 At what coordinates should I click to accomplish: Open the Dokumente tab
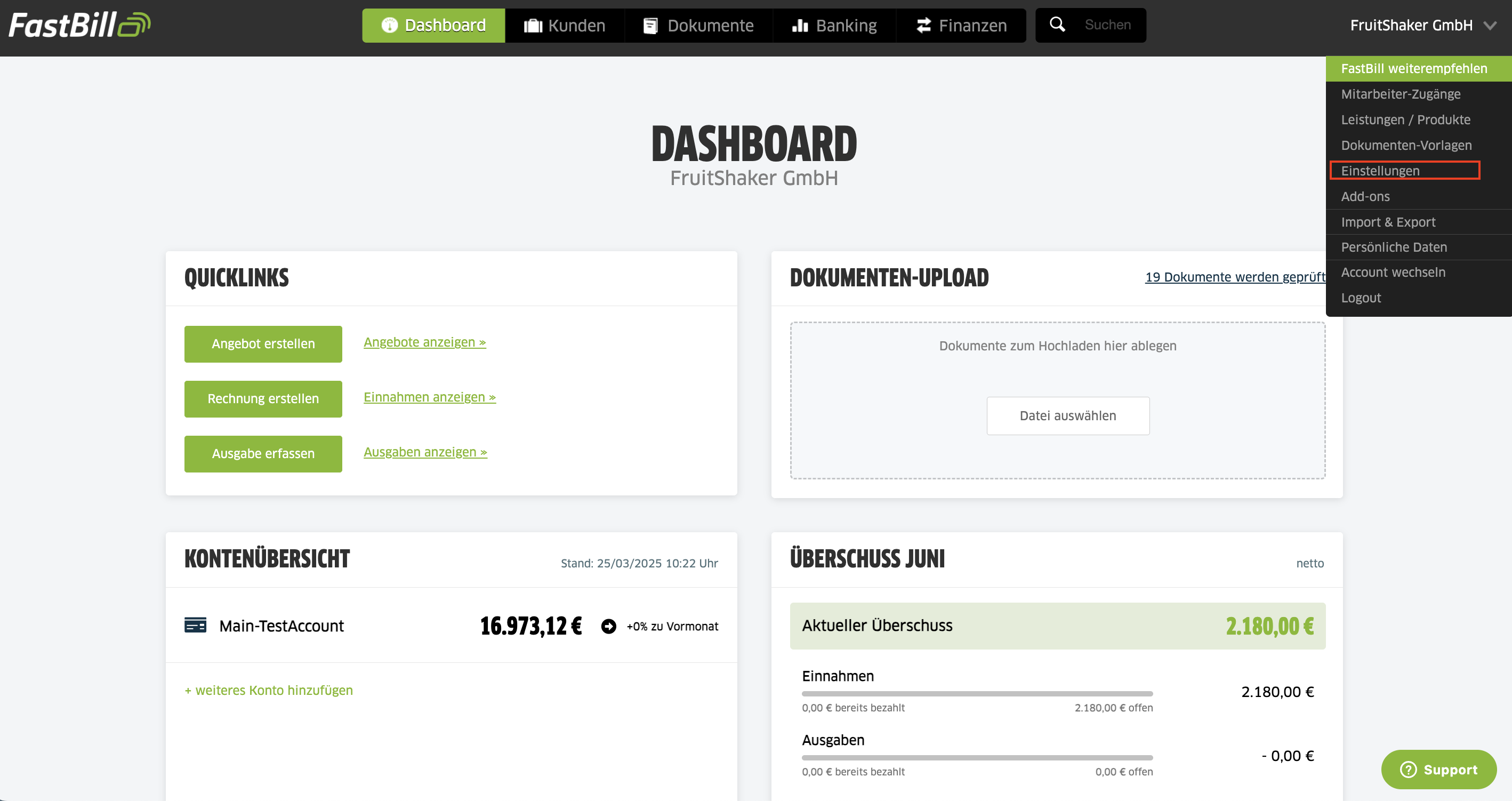(698, 25)
